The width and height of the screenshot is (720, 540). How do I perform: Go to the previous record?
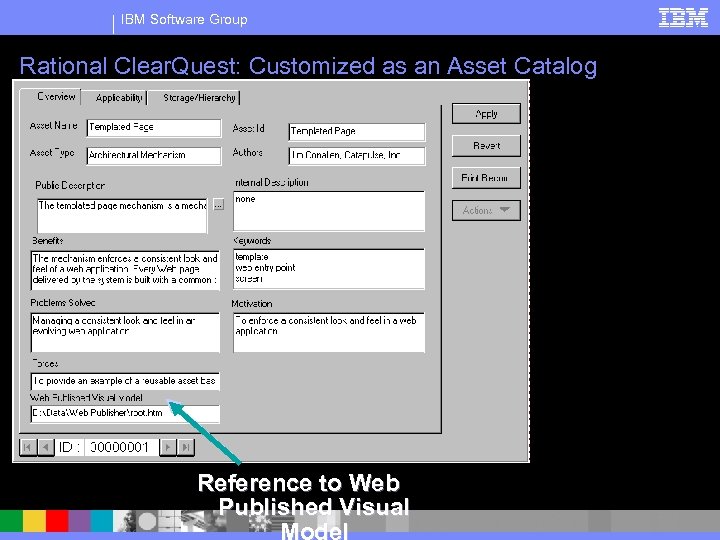tap(46, 447)
